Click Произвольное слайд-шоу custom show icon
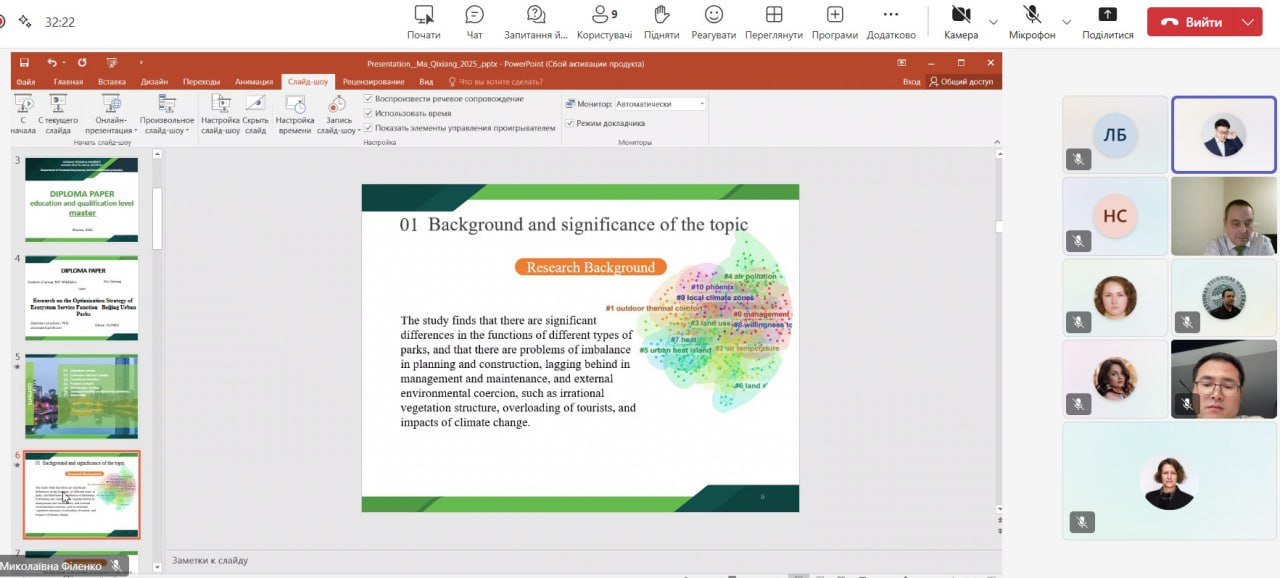 [x=167, y=104]
